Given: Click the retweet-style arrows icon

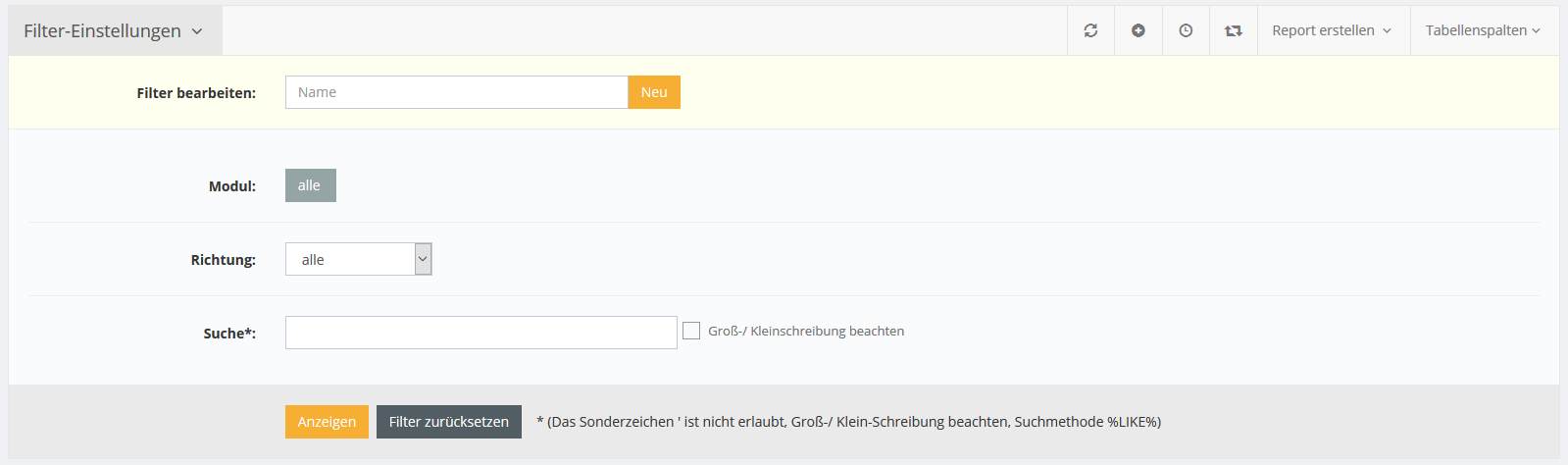Looking at the screenshot, I should [1234, 30].
